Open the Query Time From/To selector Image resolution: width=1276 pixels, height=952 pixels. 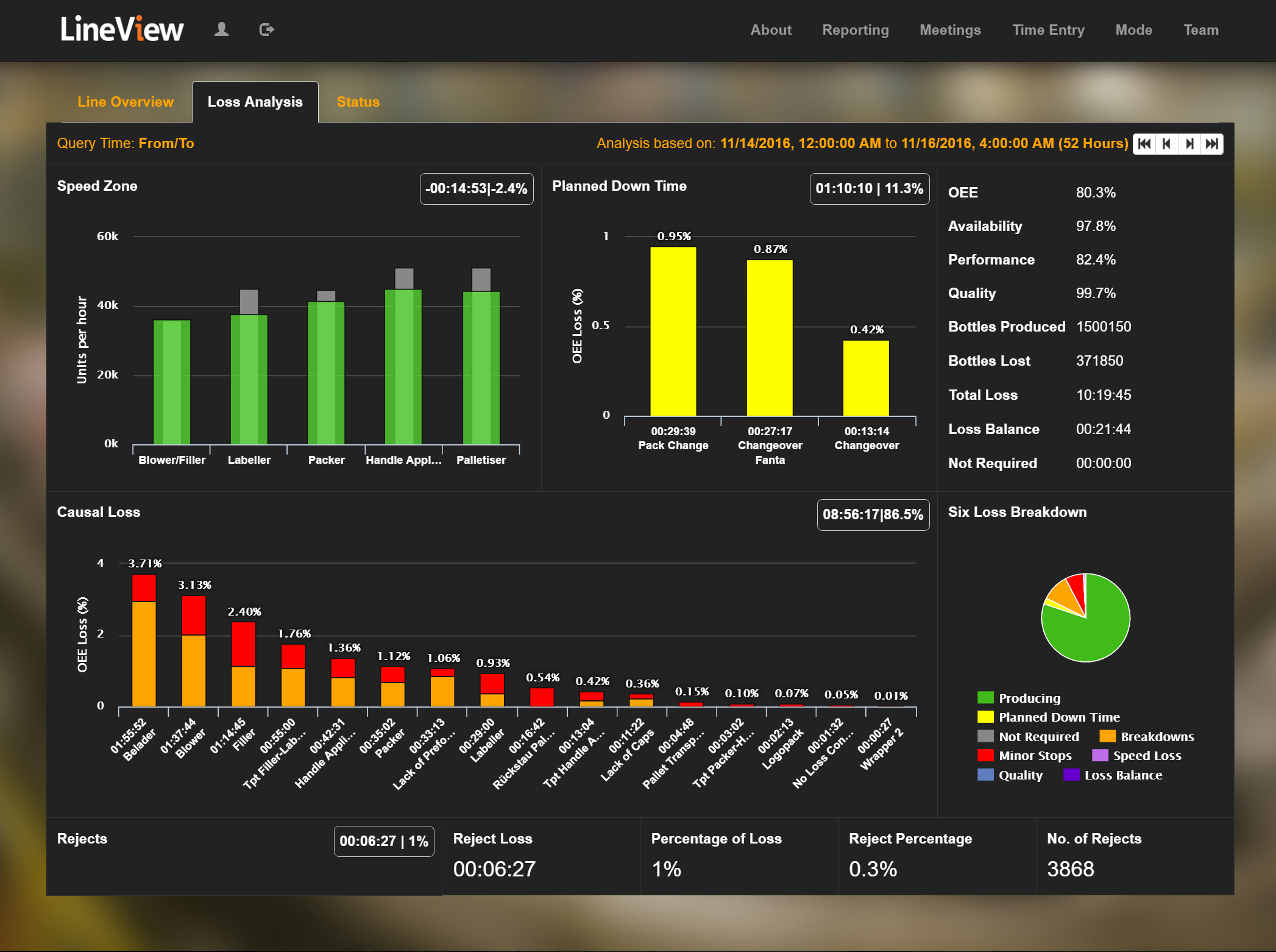click(166, 143)
